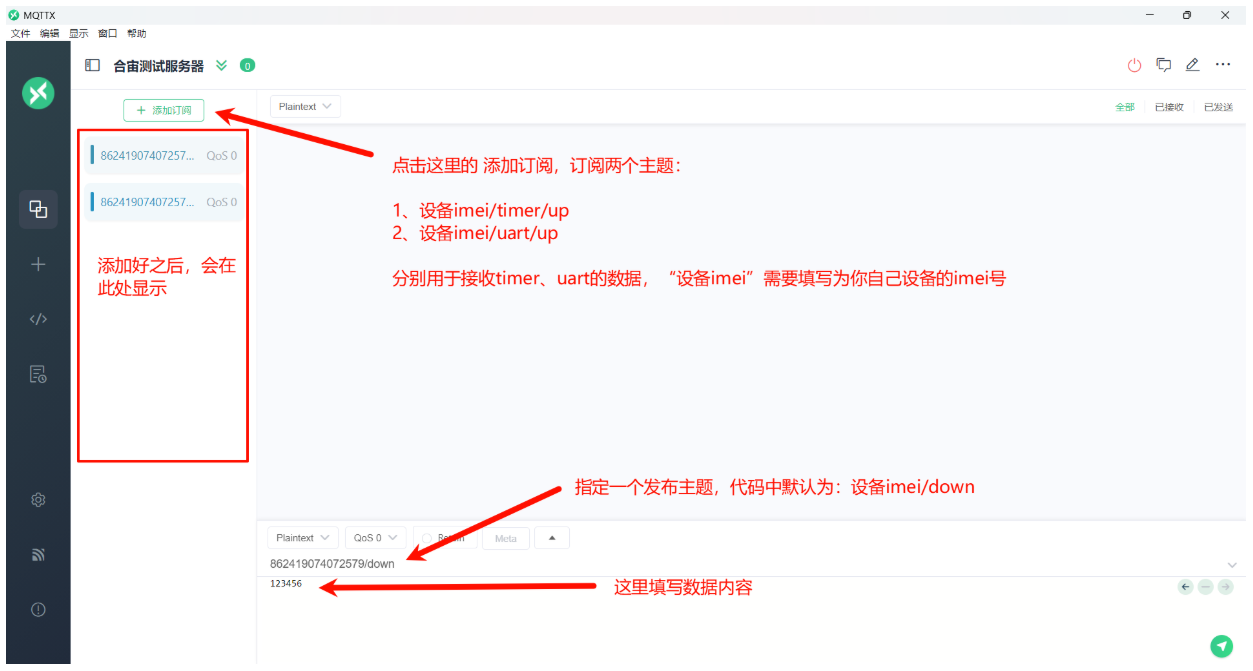Screen dimensions: 1253x671
Task: Edit connection with the pencil icon
Action: click(1192, 65)
